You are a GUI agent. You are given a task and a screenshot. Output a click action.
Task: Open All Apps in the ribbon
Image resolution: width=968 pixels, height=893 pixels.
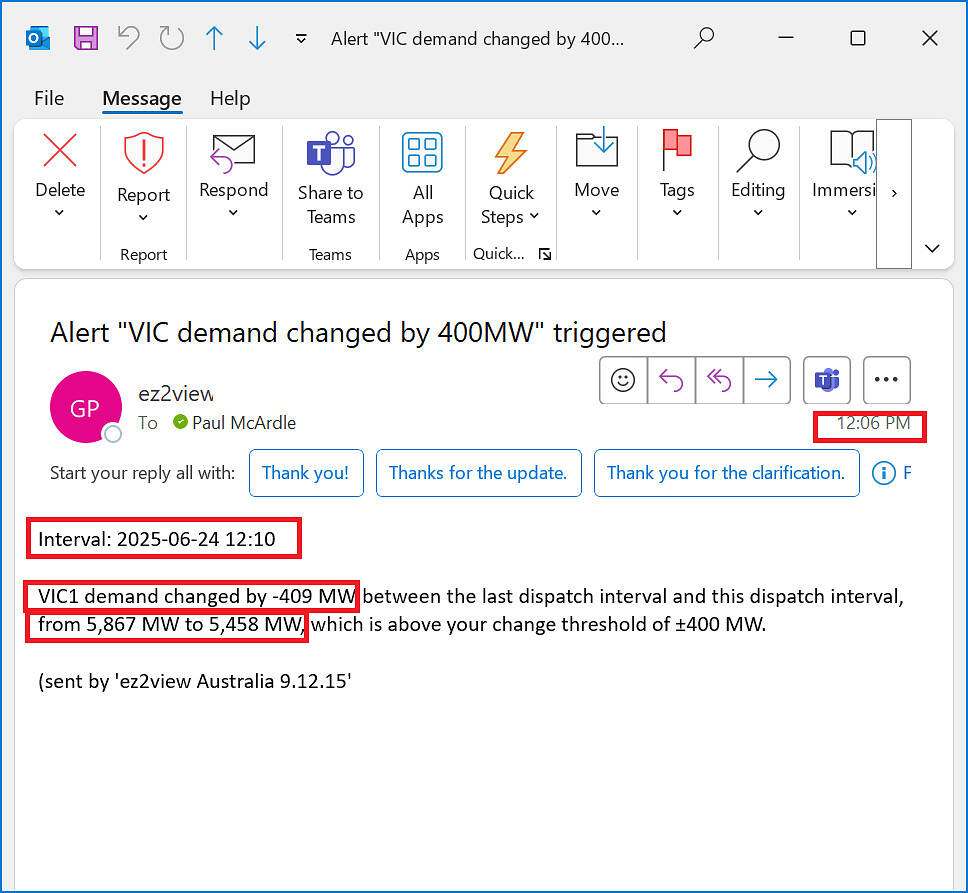[422, 179]
